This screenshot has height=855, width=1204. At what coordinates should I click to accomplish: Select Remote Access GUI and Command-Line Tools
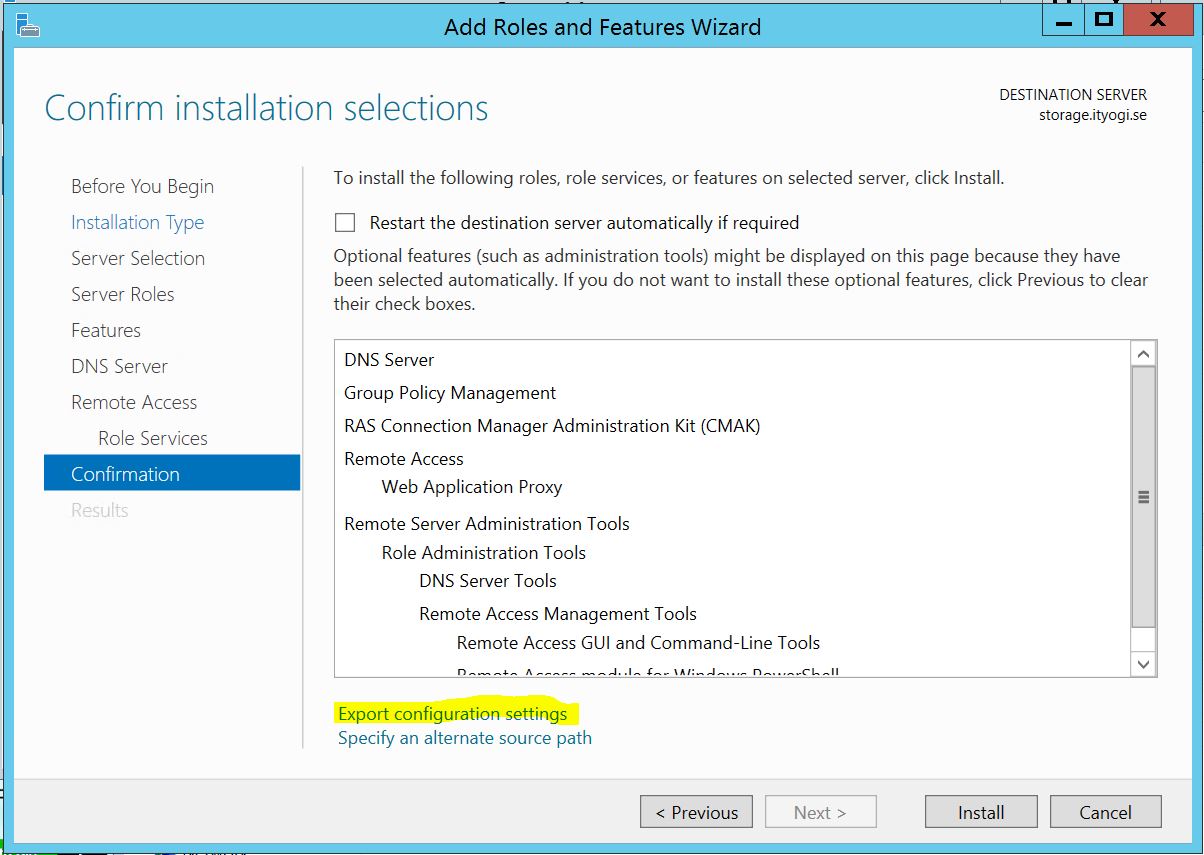pos(638,643)
